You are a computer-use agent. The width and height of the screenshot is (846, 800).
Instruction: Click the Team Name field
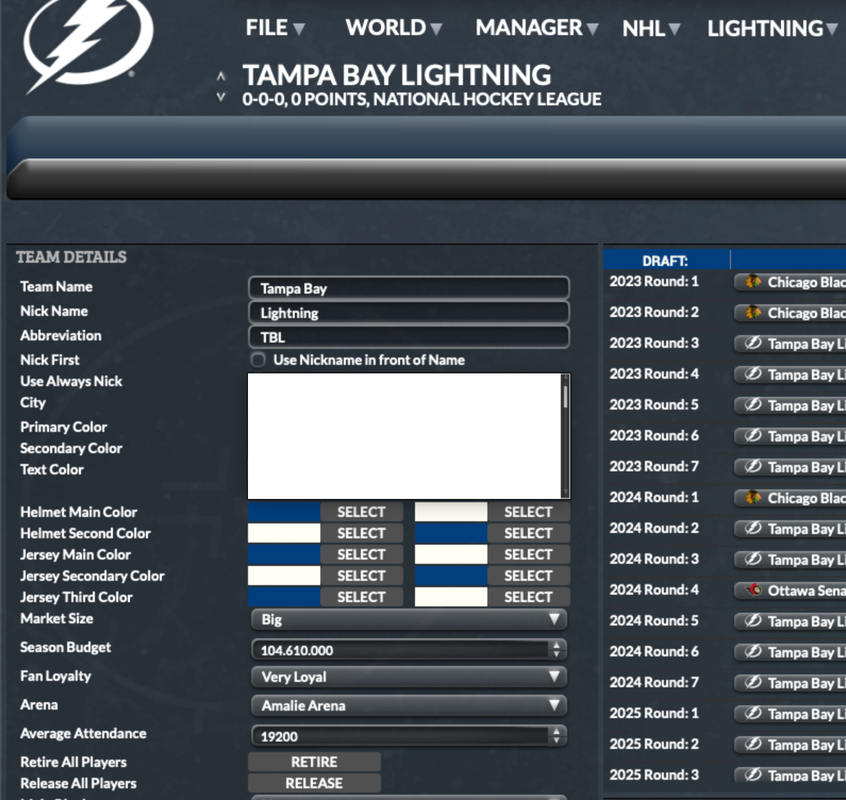click(x=409, y=288)
